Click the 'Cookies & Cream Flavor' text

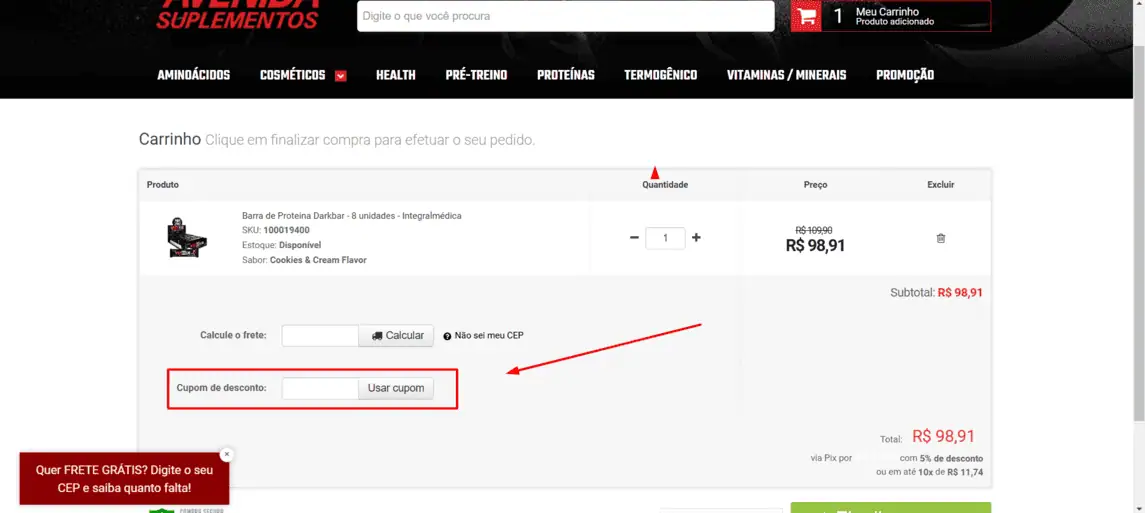point(318,260)
